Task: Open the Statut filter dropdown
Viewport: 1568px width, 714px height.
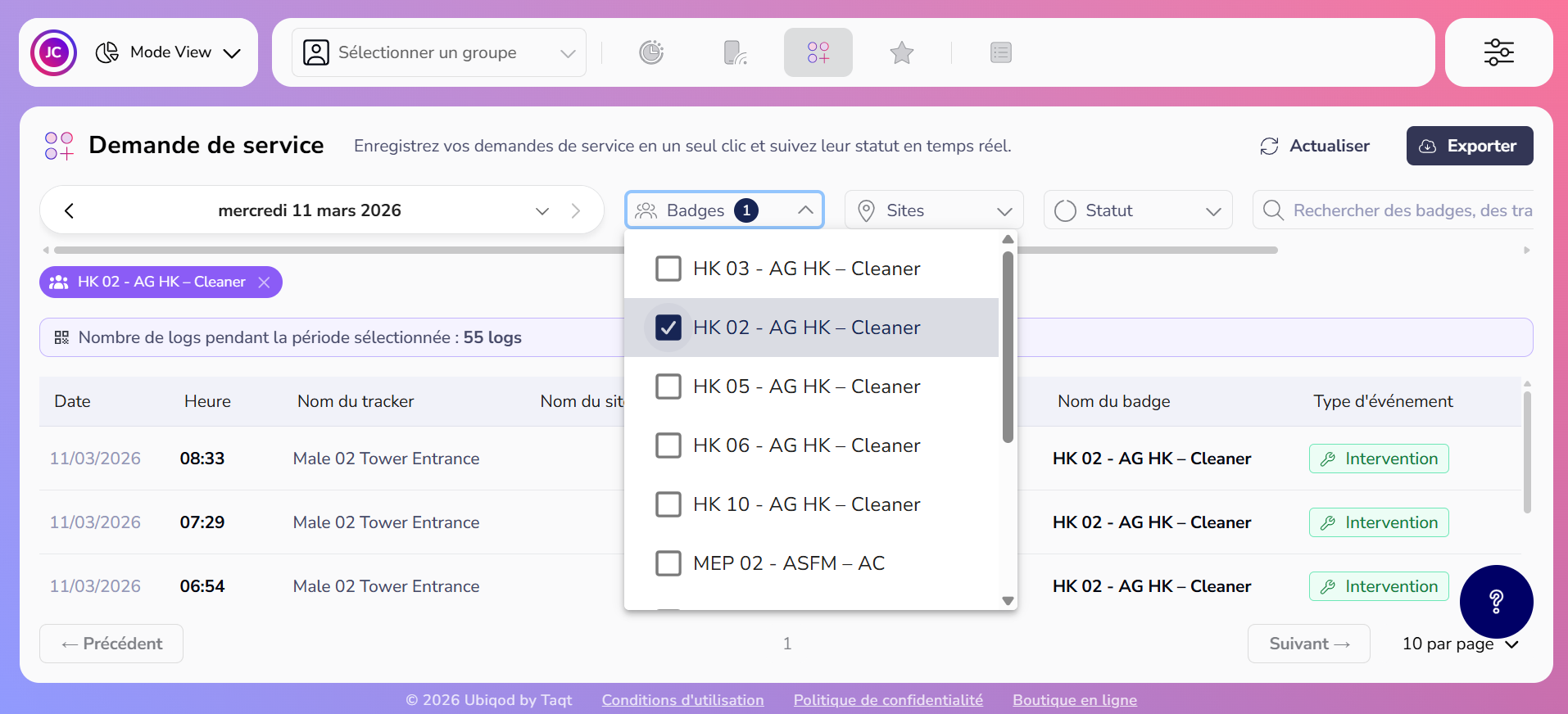Action: point(1137,210)
